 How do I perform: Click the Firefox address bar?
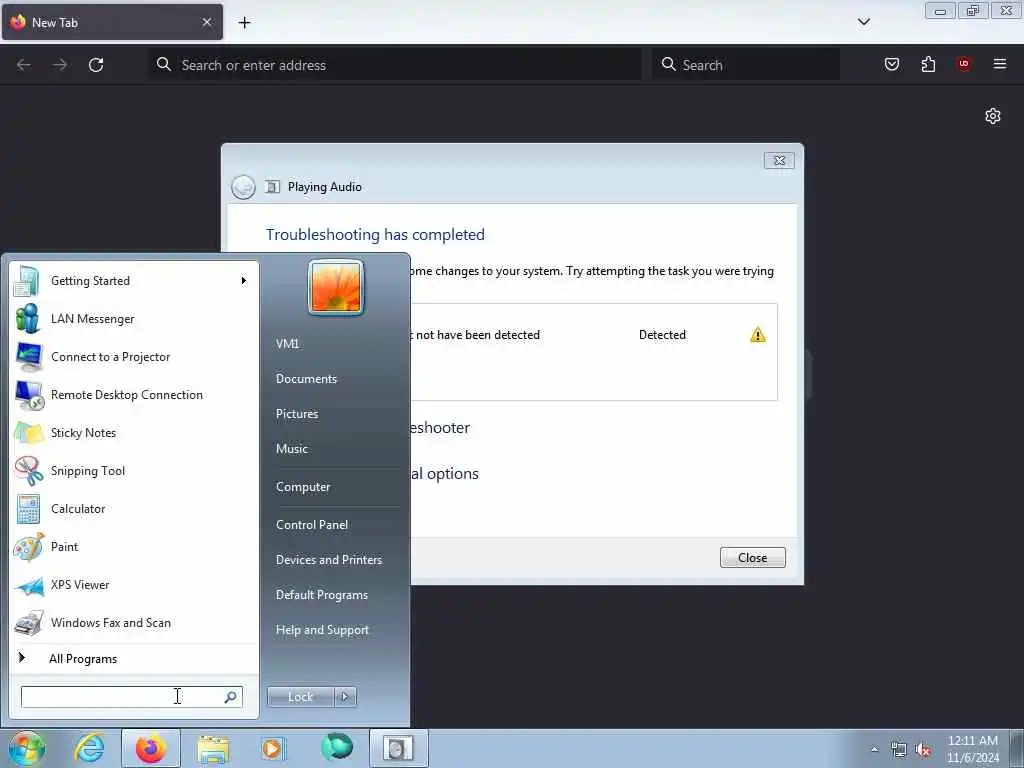(x=395, y=65)
